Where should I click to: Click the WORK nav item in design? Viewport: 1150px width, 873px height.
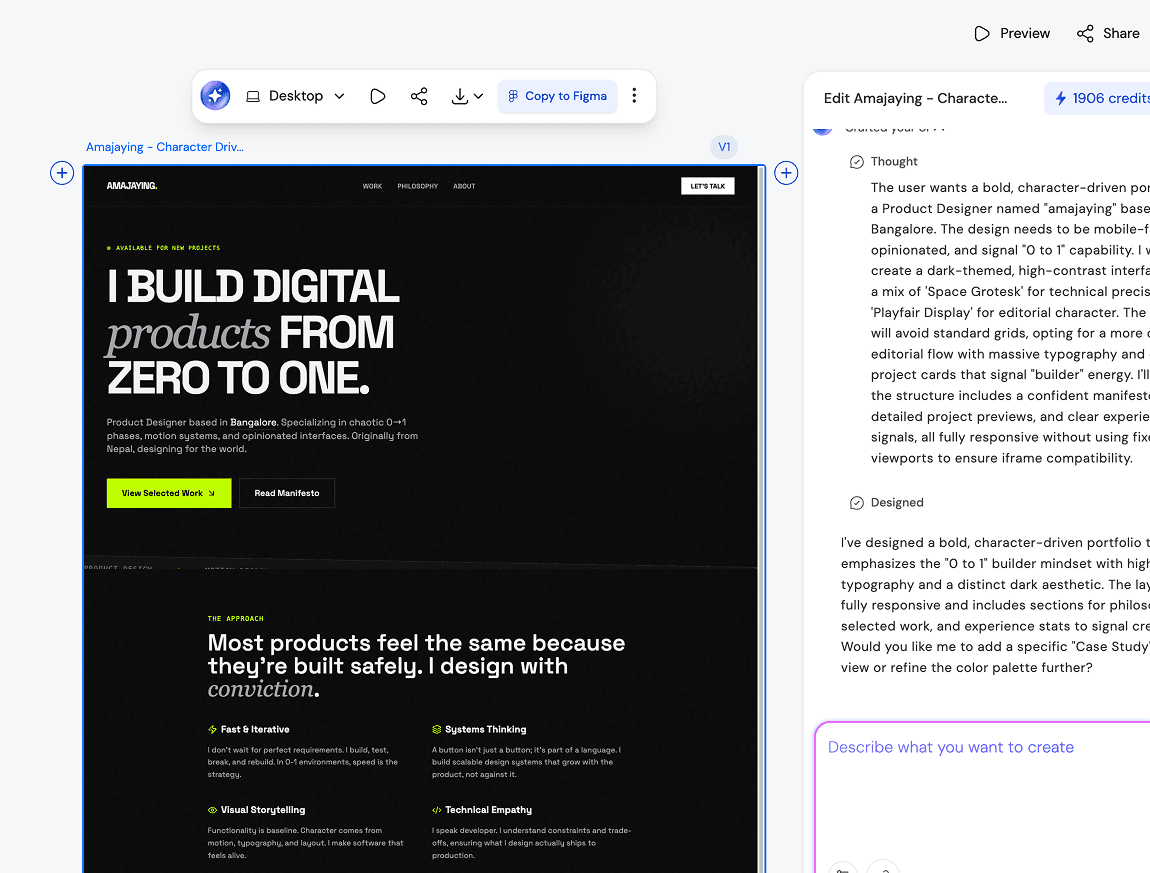[372, 186]
